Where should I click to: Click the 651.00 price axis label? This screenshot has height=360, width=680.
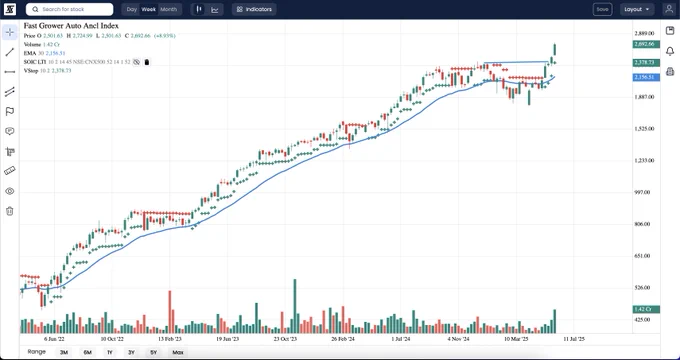[x=642, y=256]
